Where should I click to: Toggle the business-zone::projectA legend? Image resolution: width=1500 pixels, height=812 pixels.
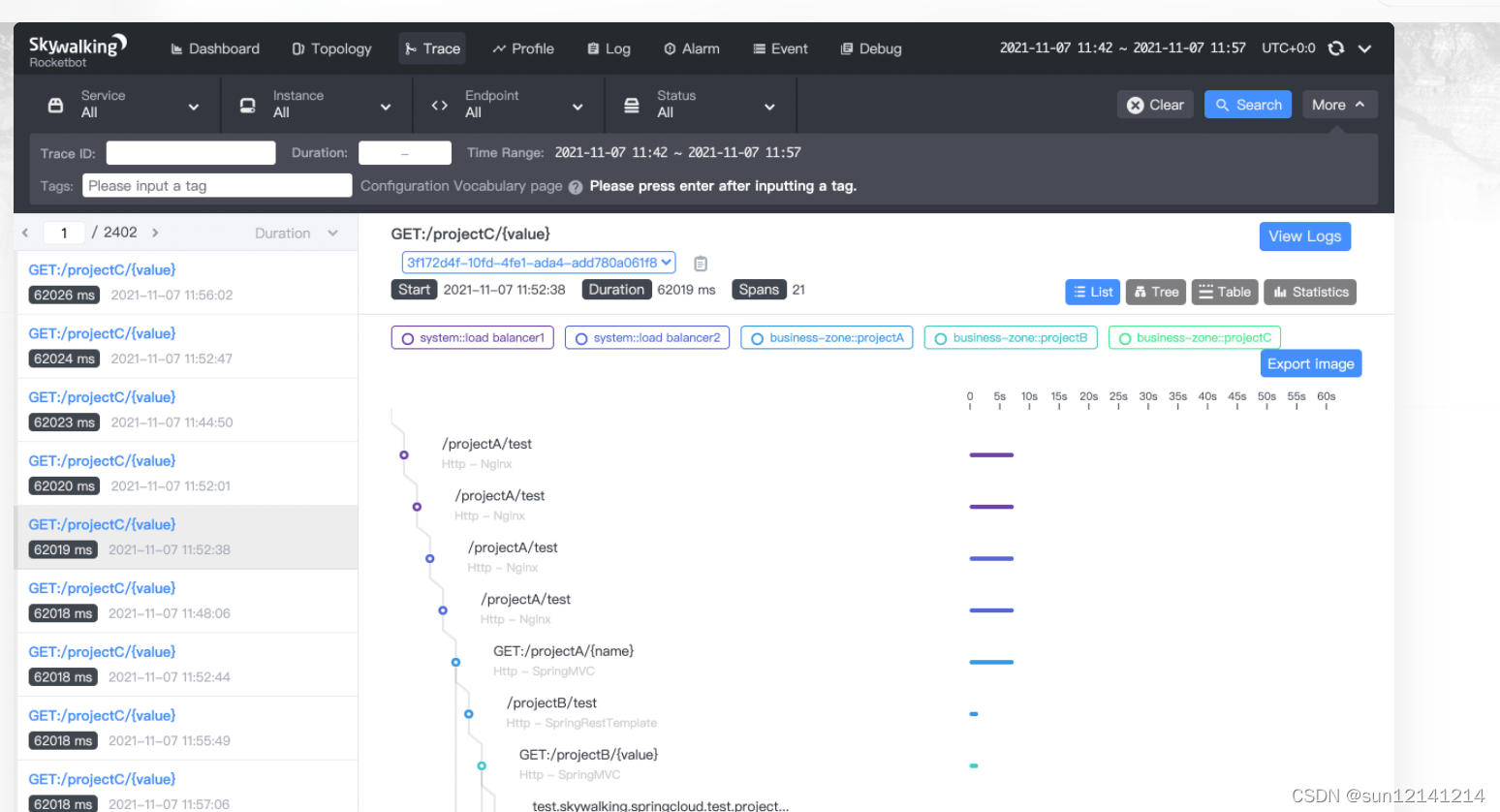tap(827, 337)
